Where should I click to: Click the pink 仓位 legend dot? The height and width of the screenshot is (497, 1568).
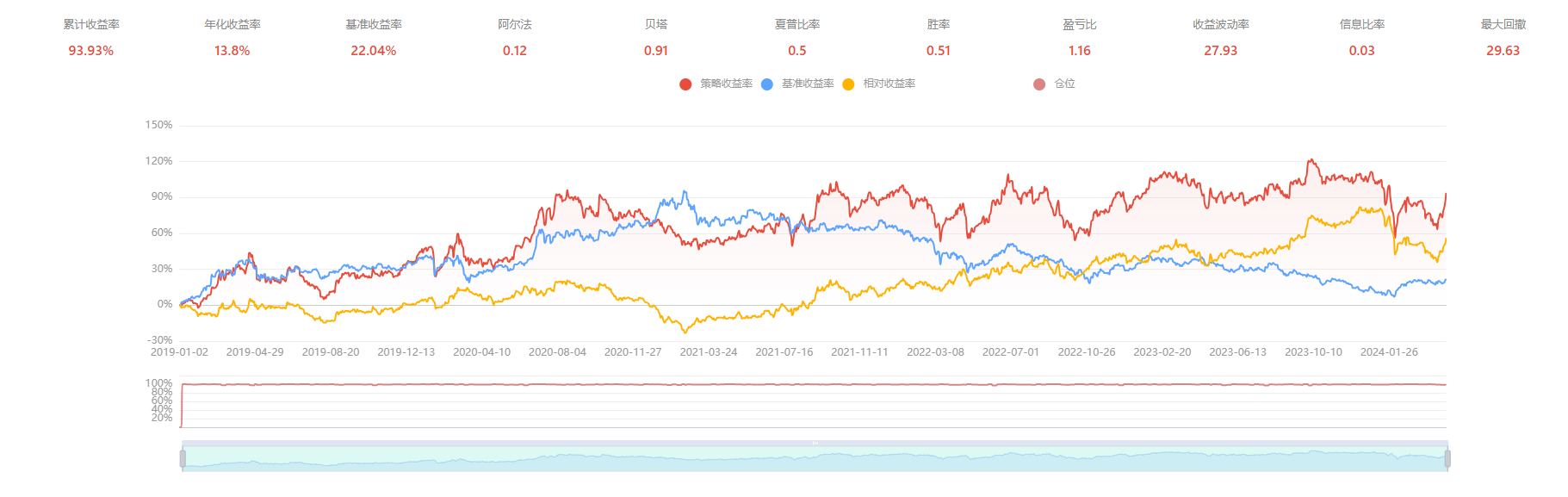[1039, 84]
